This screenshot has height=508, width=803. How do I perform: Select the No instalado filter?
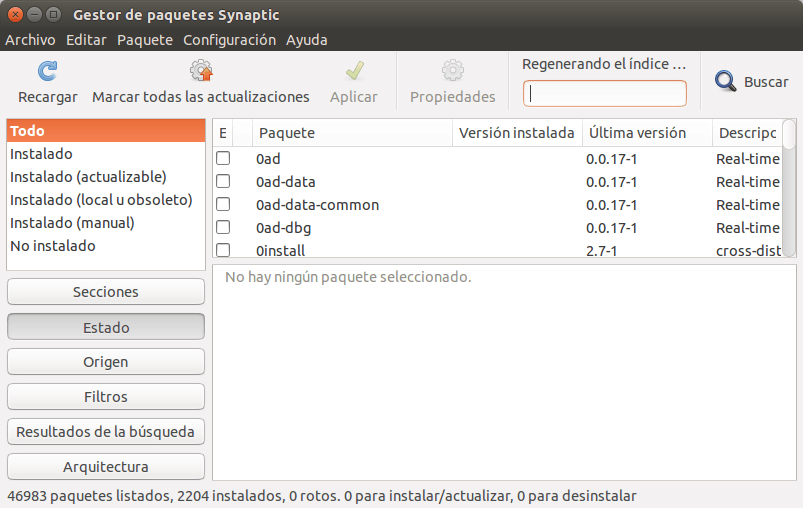point(106,246)
